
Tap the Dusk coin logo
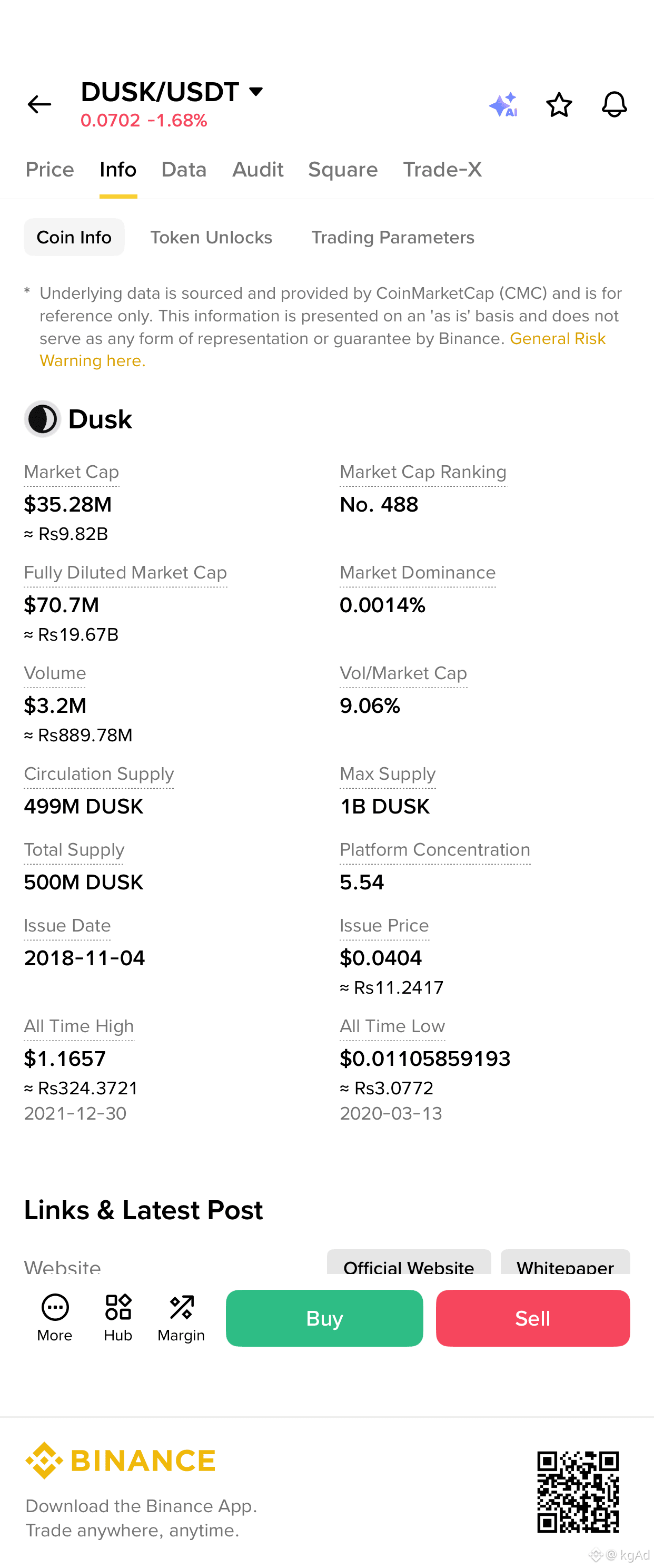(x=43, y=419)
